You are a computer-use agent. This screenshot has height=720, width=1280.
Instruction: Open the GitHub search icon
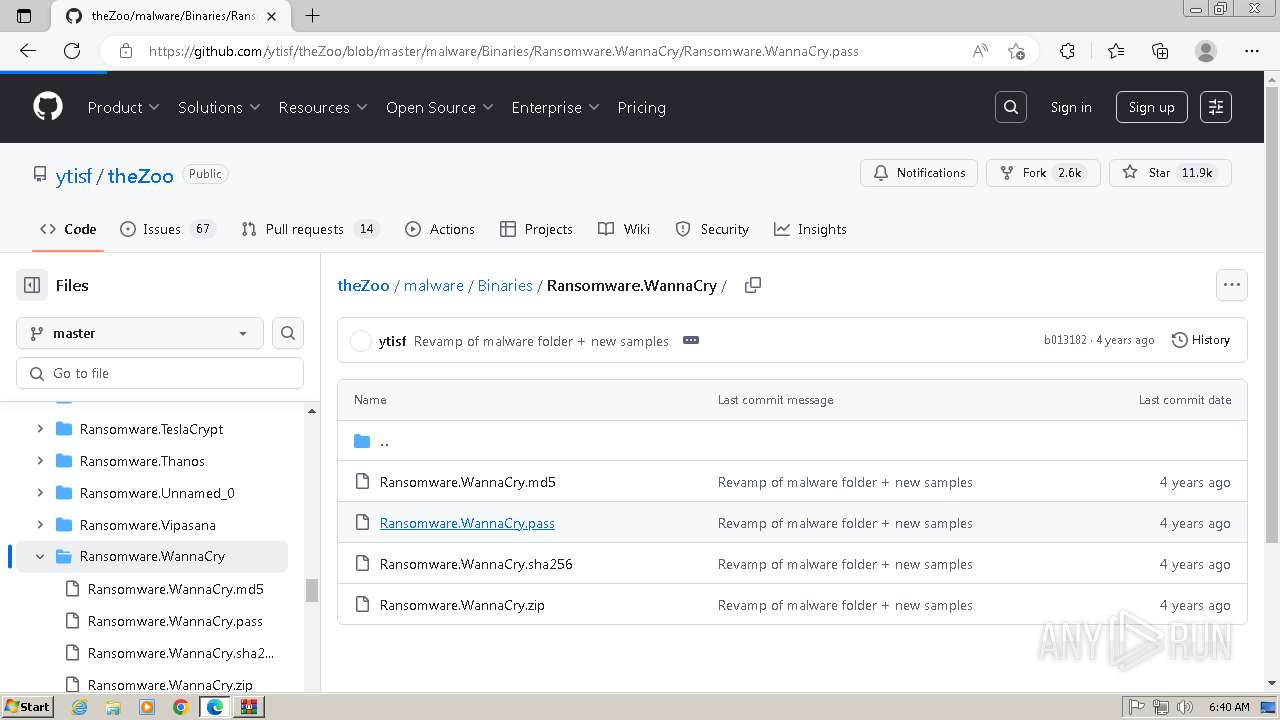click(x=1011, y=107)
